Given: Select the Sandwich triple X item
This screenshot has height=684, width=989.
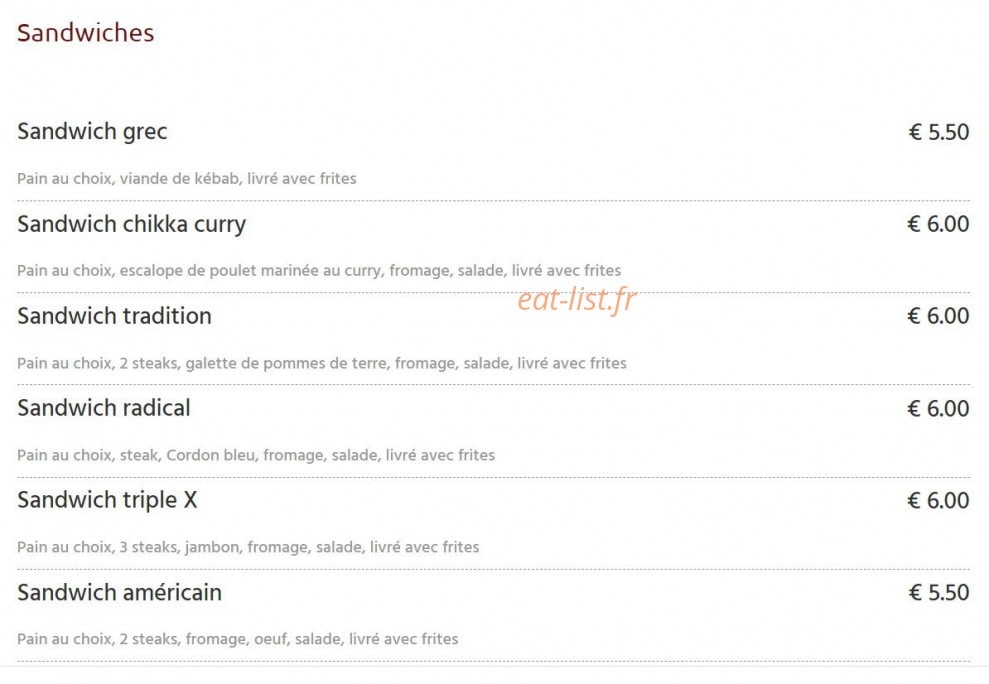Looking at the screenshot, I should coord(107,500).
